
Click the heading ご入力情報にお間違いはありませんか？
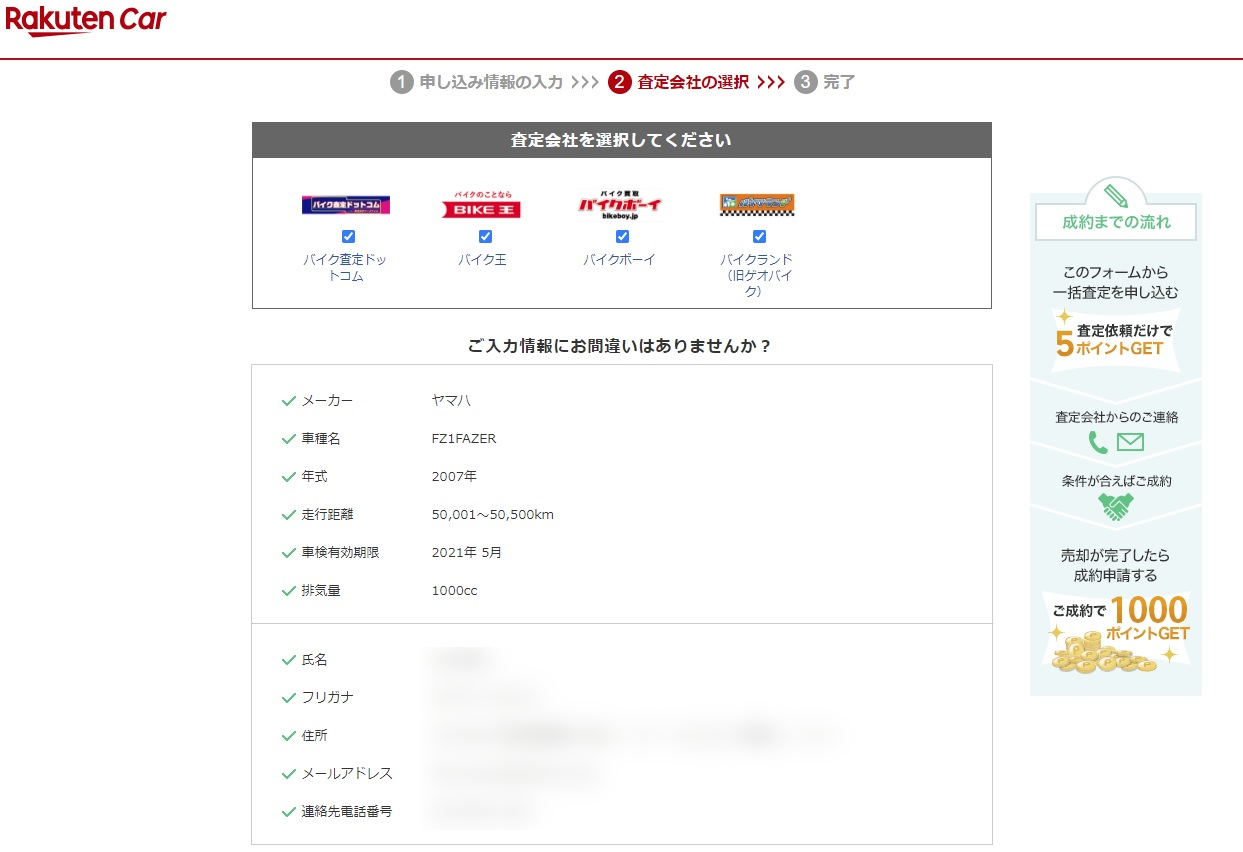[621, 347]
